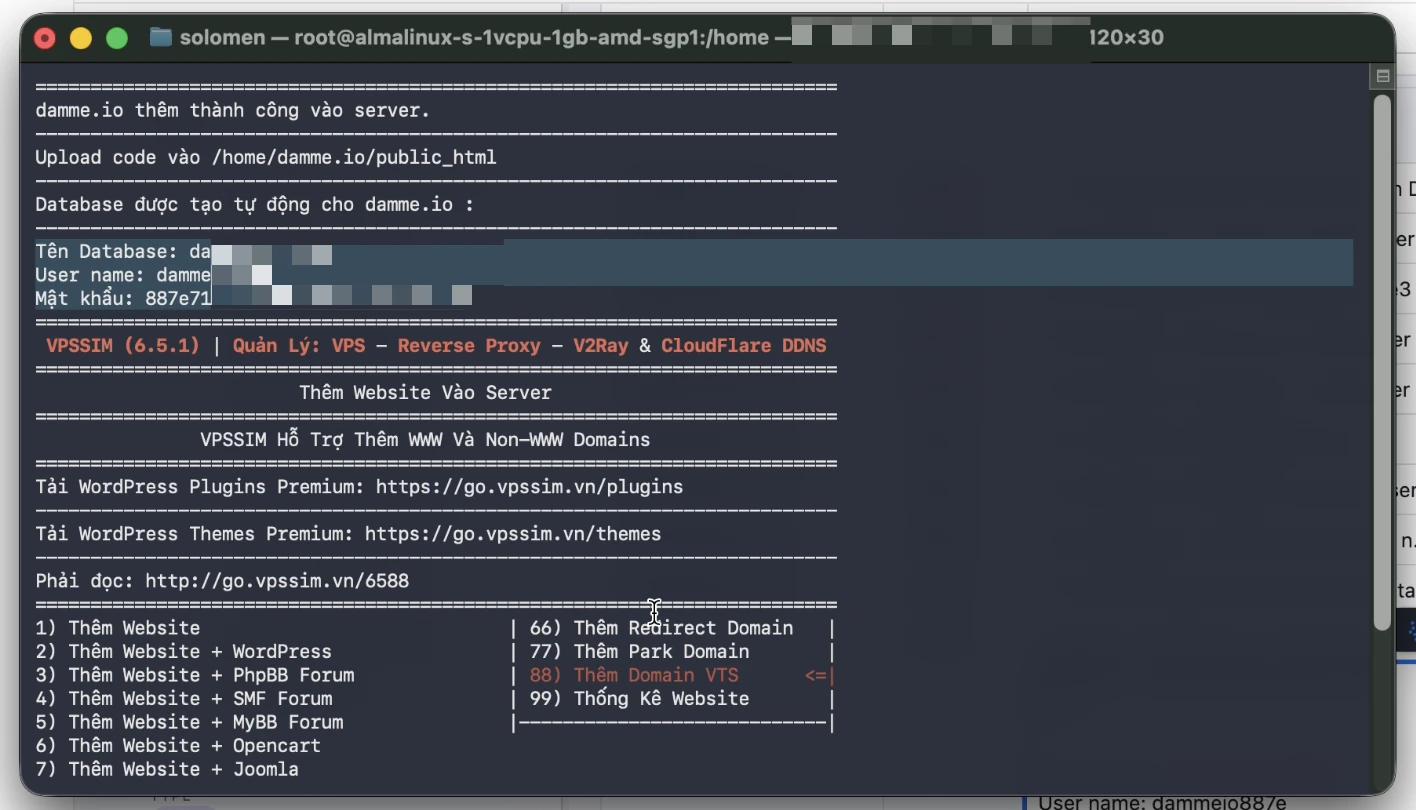Click "User name: dammeio887e" in the background window
This screenshot has height=810, width=1416.
tap(1160, 802)
